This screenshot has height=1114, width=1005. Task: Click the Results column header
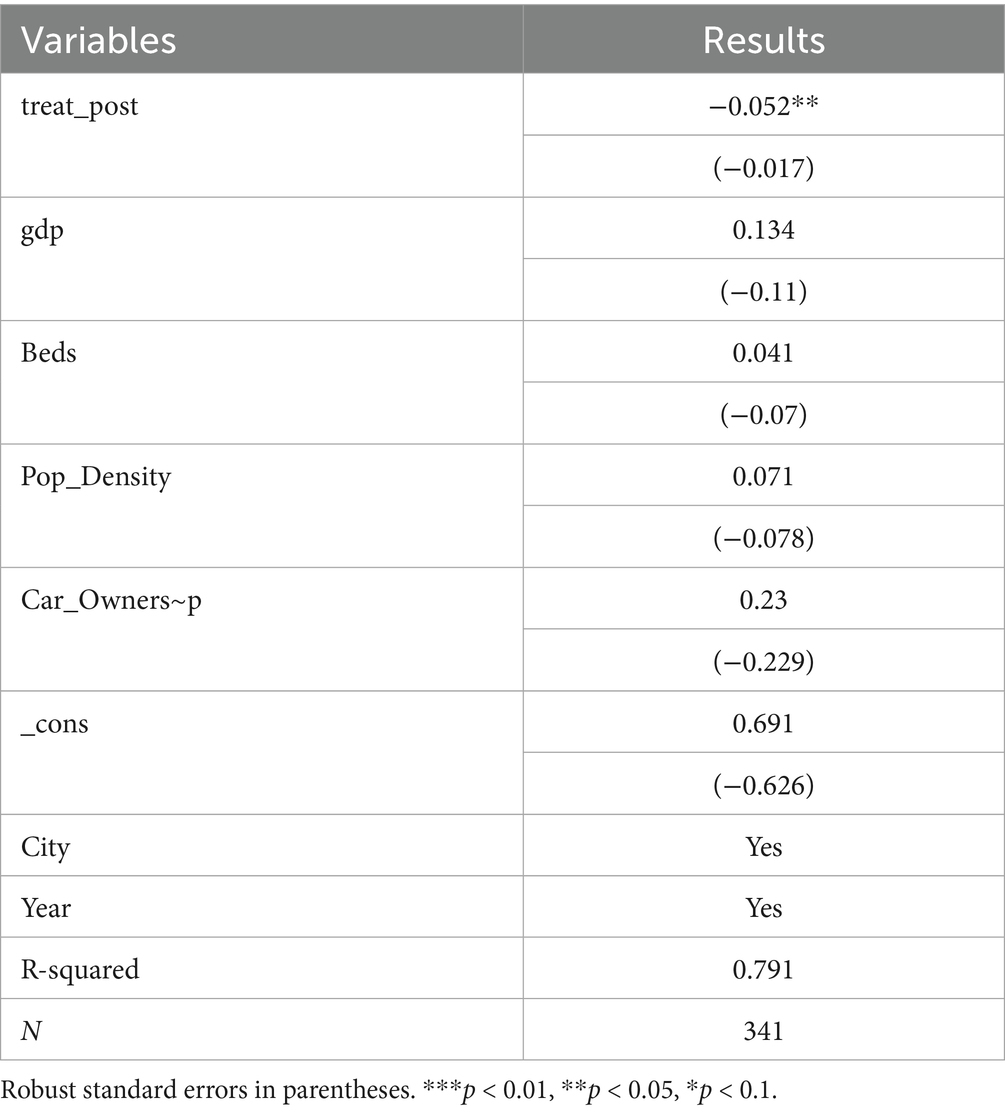(x=763, y=39)
